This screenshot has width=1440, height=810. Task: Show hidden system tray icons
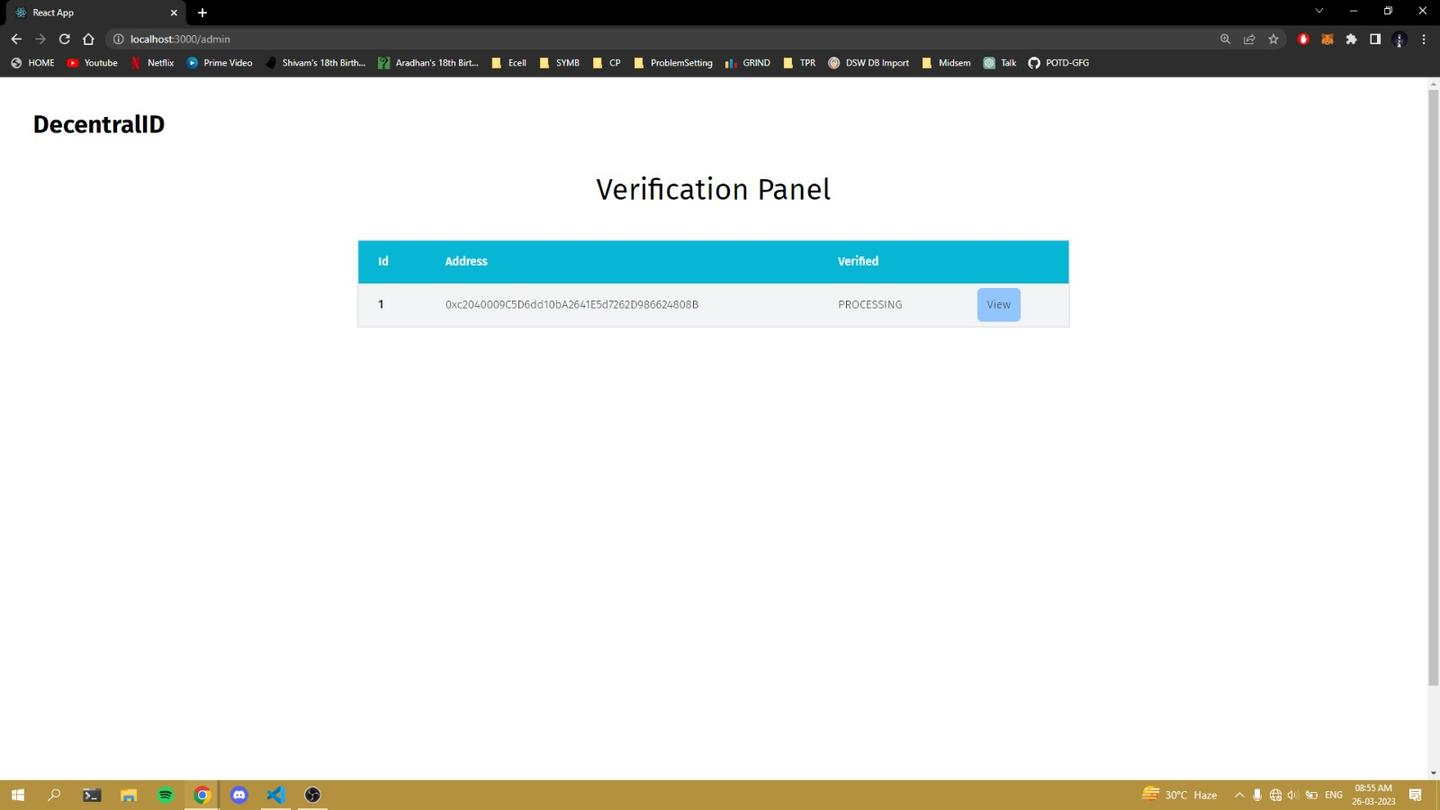(1239, 795)
